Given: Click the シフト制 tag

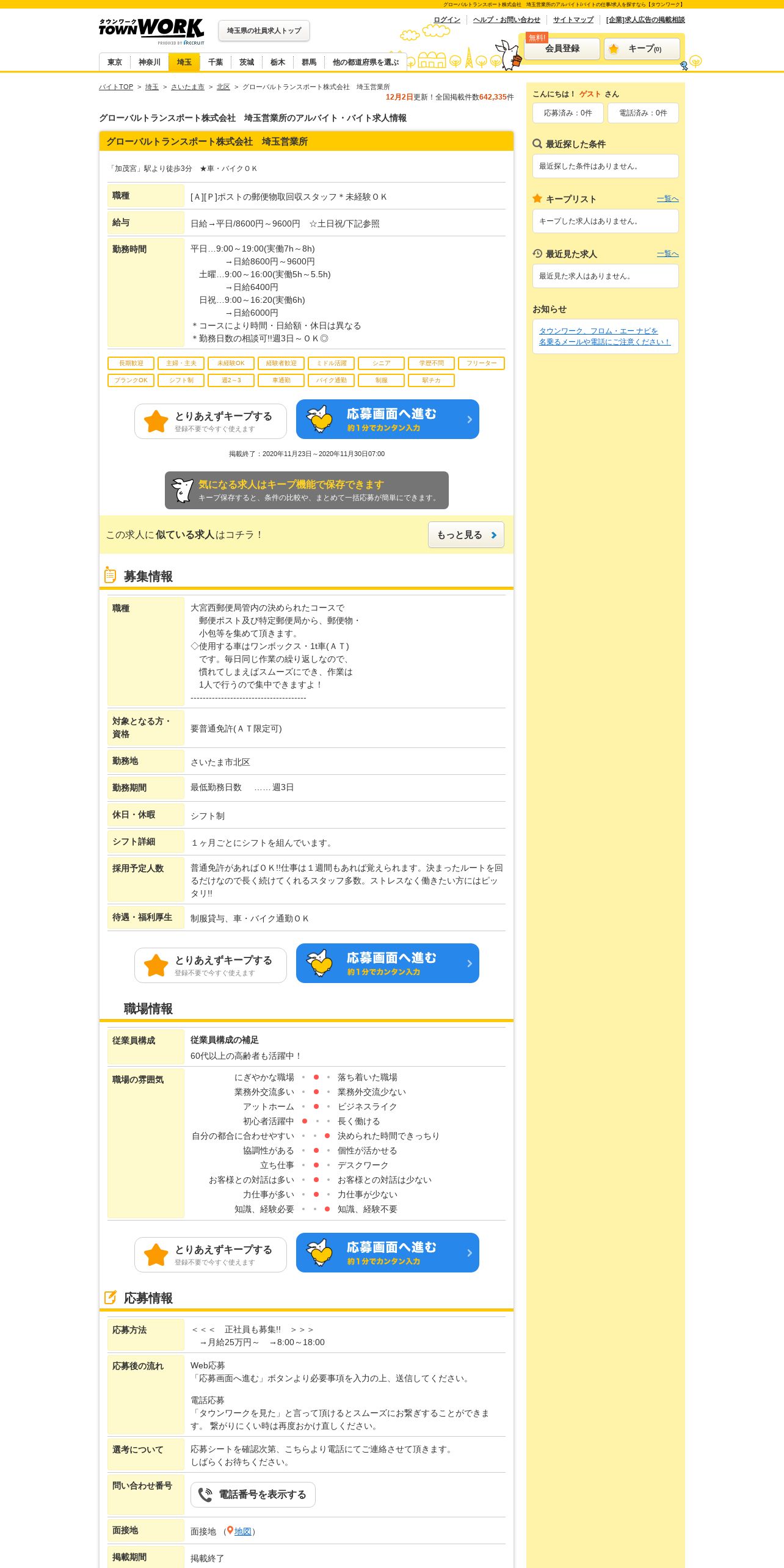Looking at the screenshot, I should click(181, 380).
